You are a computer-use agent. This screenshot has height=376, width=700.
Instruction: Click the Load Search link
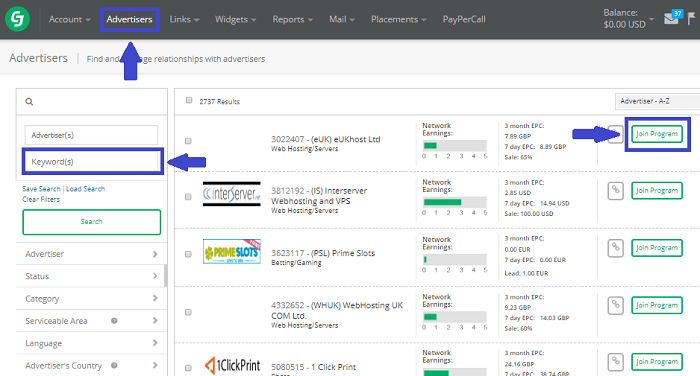point(85,189)
